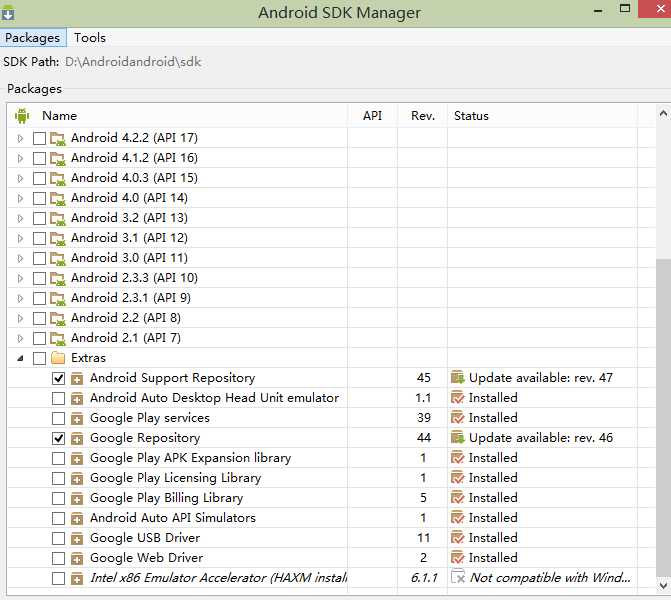The height and width of the screenshot is (600, 671).
Task: Click the SDK Manager title bar icon
Action: coord(8,13)
